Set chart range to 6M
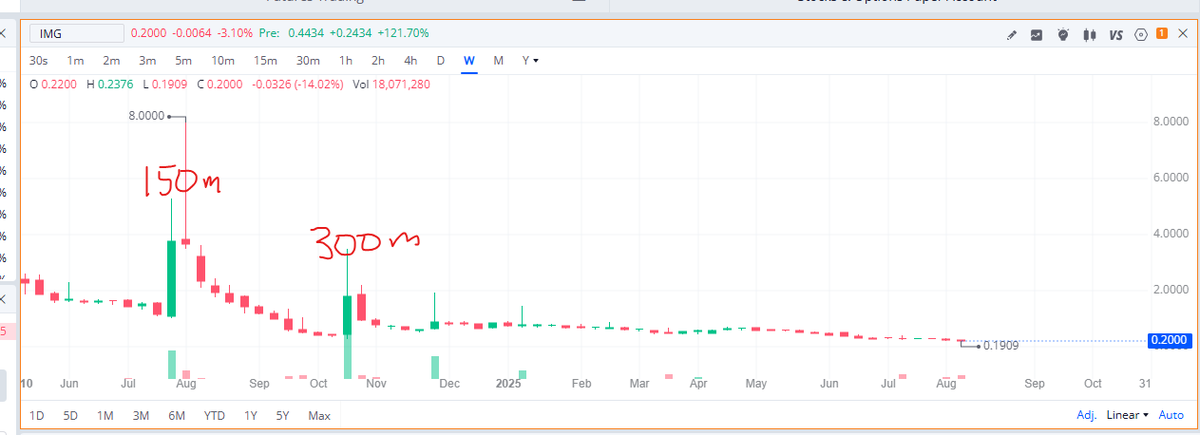This screenshot has width=1200, height=435. point(177,415)
